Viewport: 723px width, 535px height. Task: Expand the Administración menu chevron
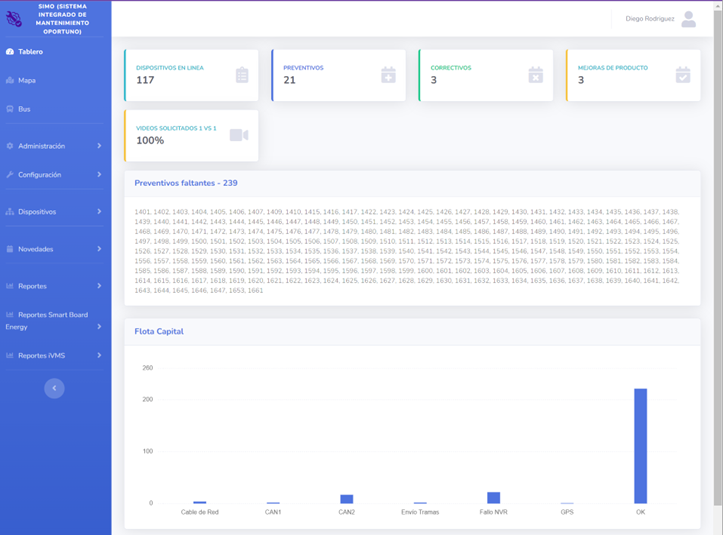tap(99, 146)
